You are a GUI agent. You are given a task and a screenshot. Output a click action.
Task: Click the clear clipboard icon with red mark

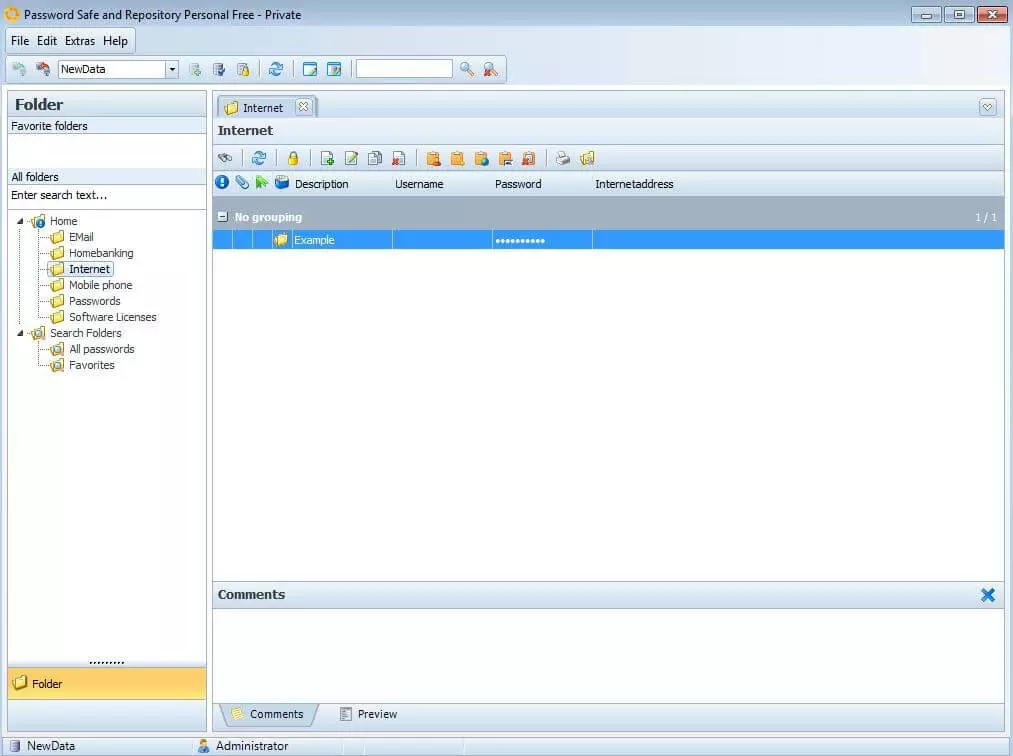[528, 158]
